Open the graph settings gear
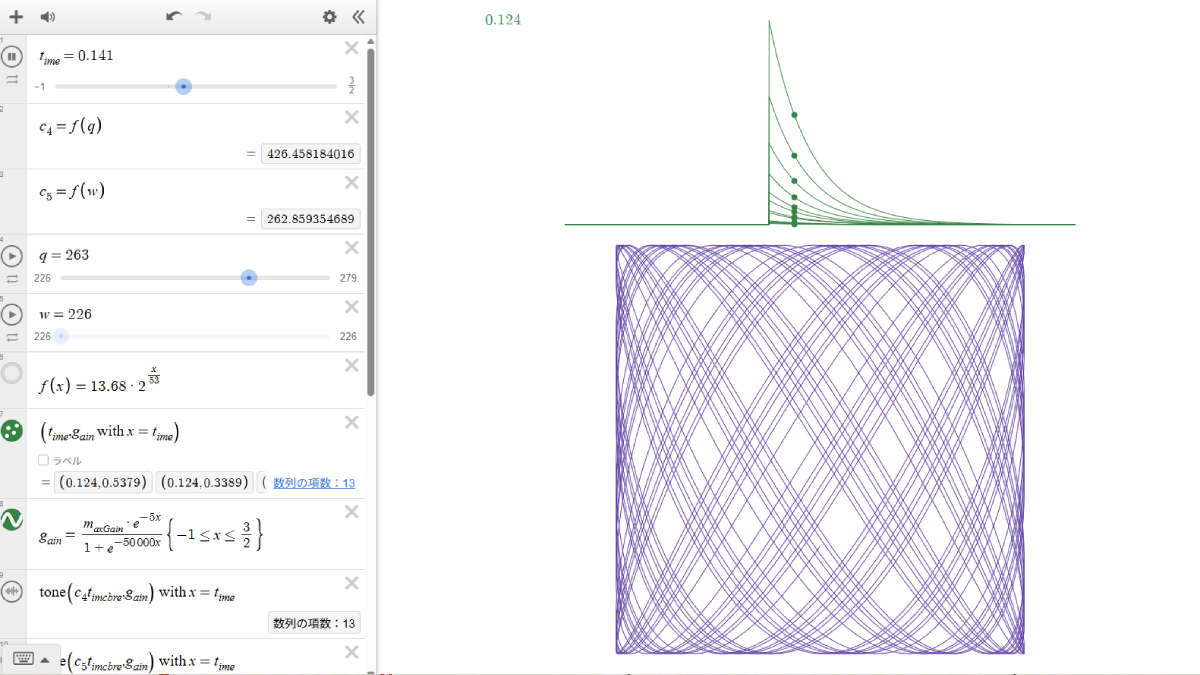This screenshot has height=675, width=1200. click(x=329, y=17)
